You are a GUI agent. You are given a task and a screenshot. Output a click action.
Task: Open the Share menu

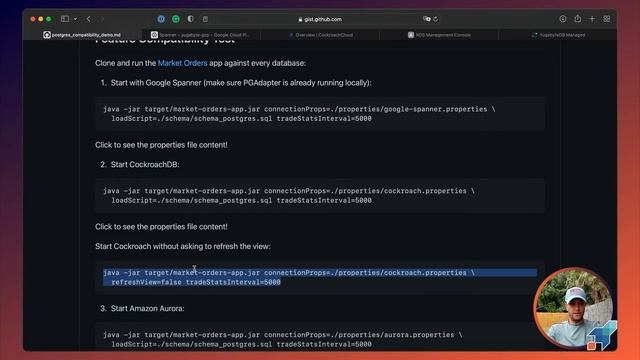578,18
